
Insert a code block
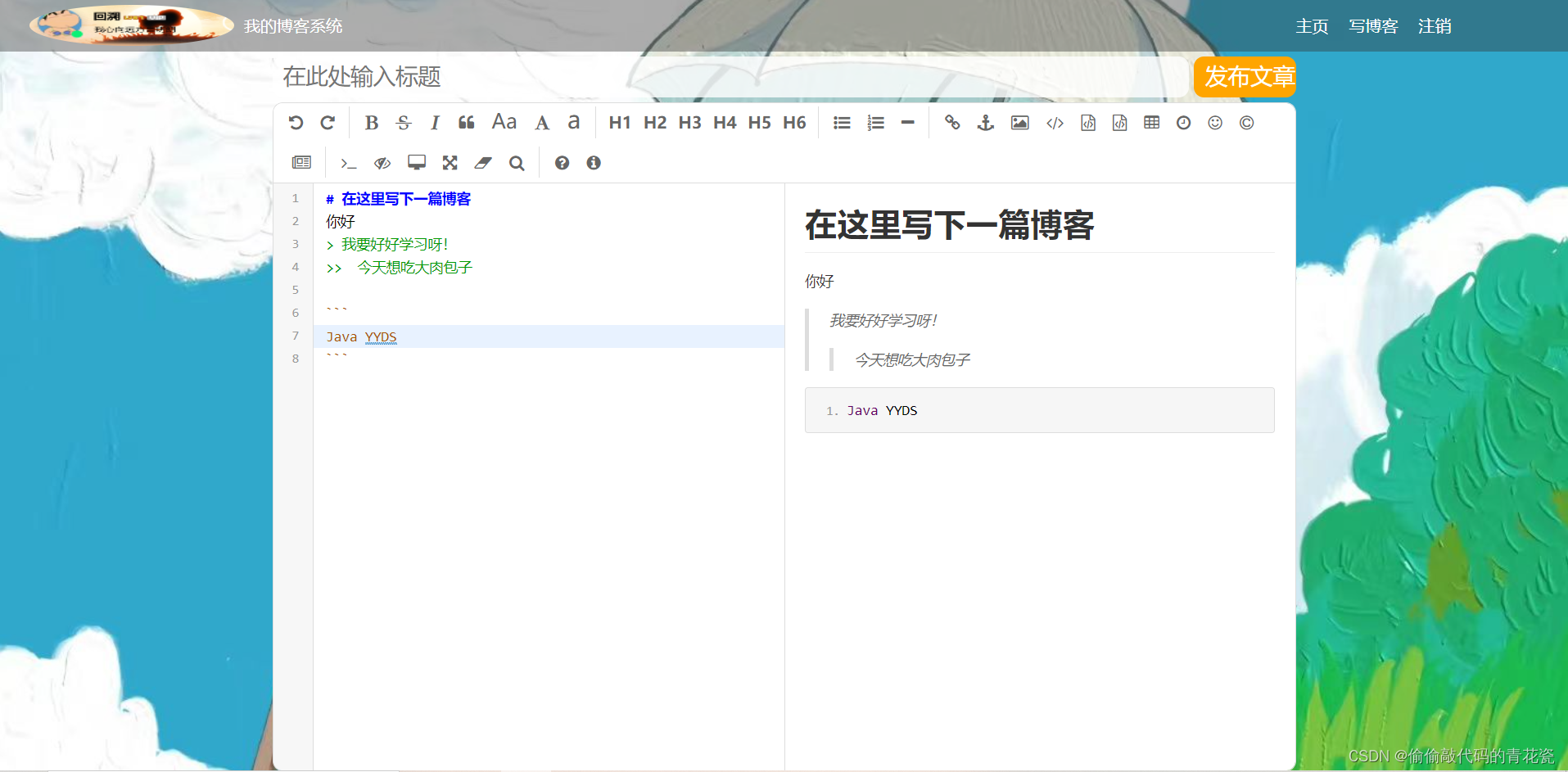[x=1119, y=123]
